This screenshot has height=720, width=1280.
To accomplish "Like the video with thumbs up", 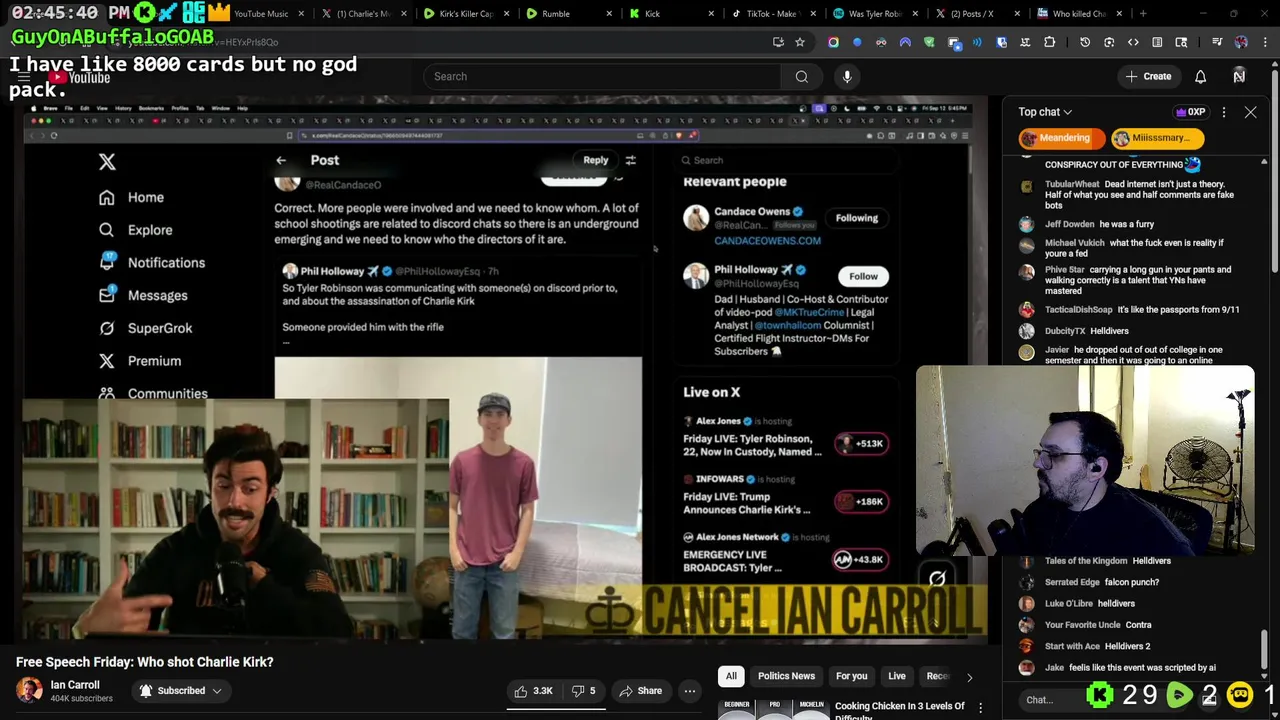I will 533,691.
